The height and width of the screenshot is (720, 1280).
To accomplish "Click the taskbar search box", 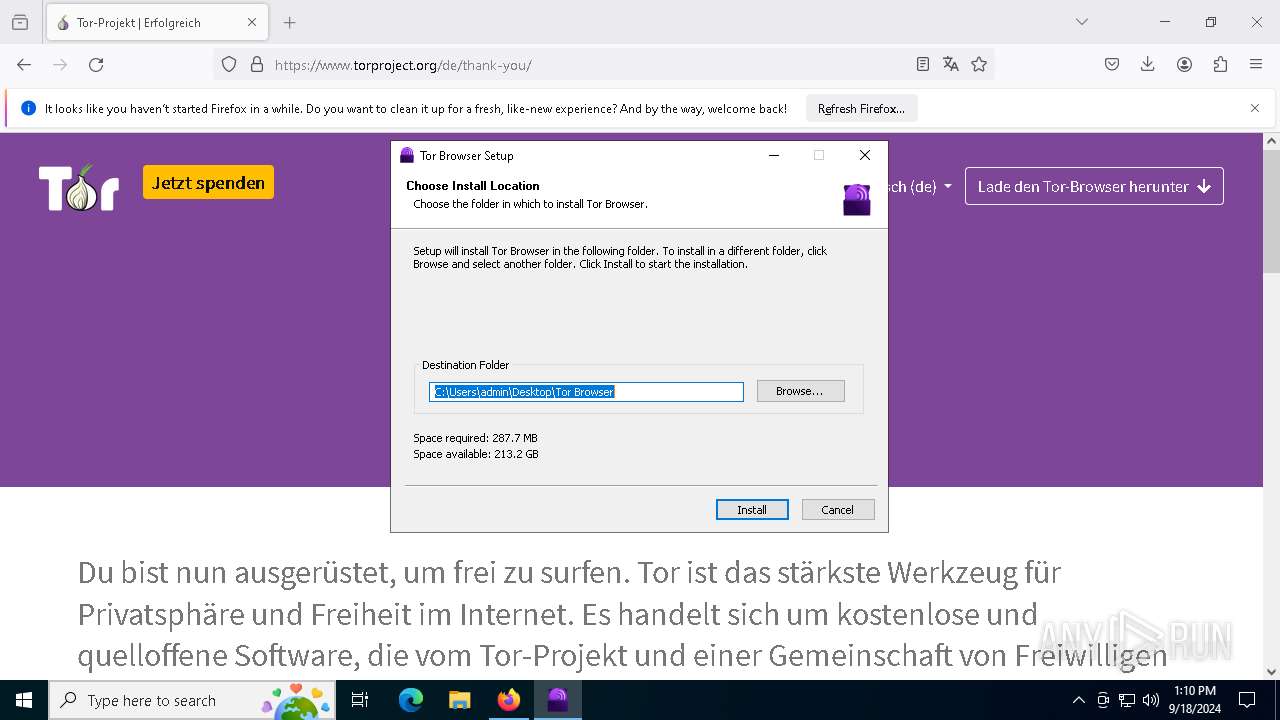I will pyautogui.click(x=191, y=700).
